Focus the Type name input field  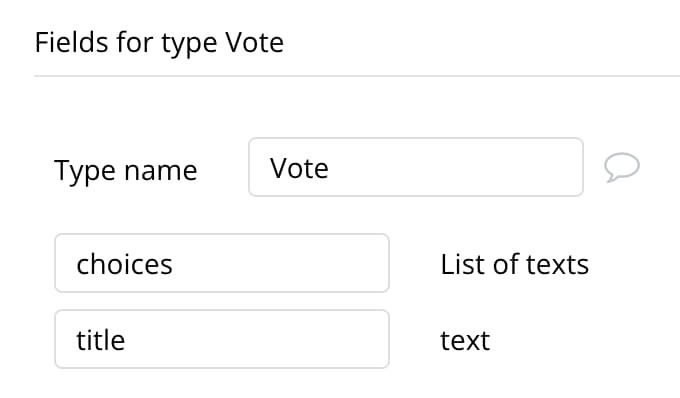[416, 167]
